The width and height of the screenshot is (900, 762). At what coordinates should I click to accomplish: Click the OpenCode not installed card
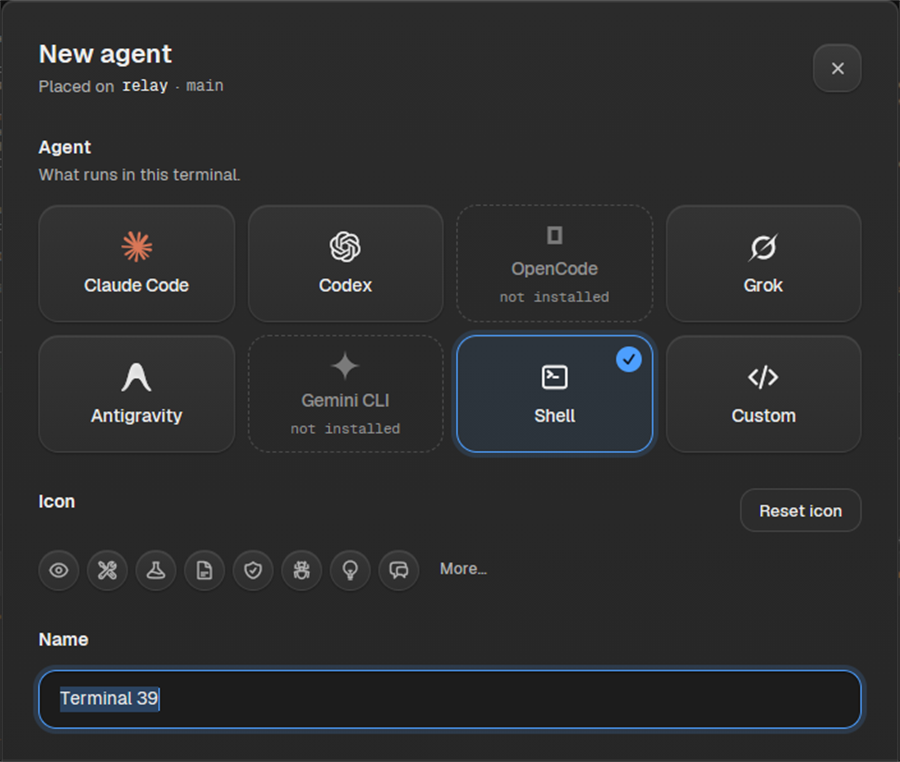point(554,263)
